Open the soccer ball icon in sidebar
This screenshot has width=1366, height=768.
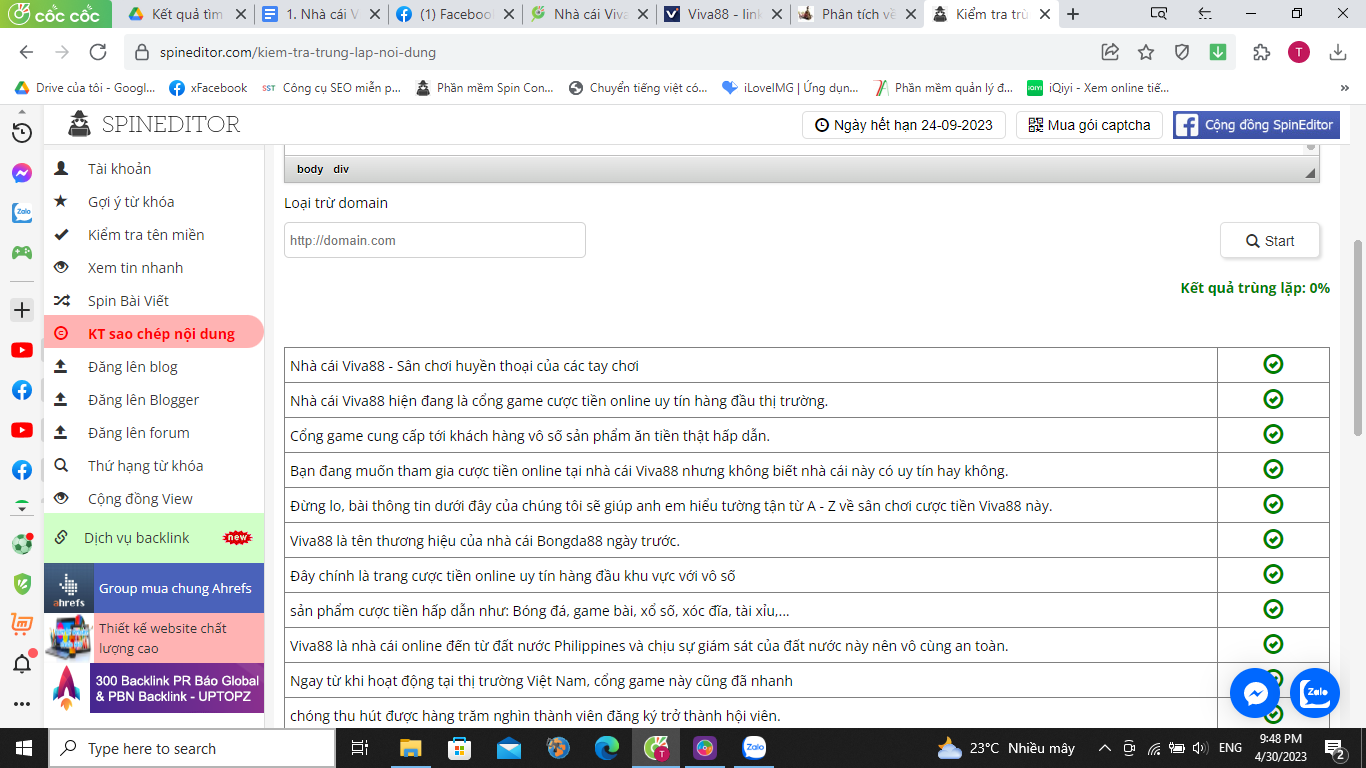[x=21, y=544]
